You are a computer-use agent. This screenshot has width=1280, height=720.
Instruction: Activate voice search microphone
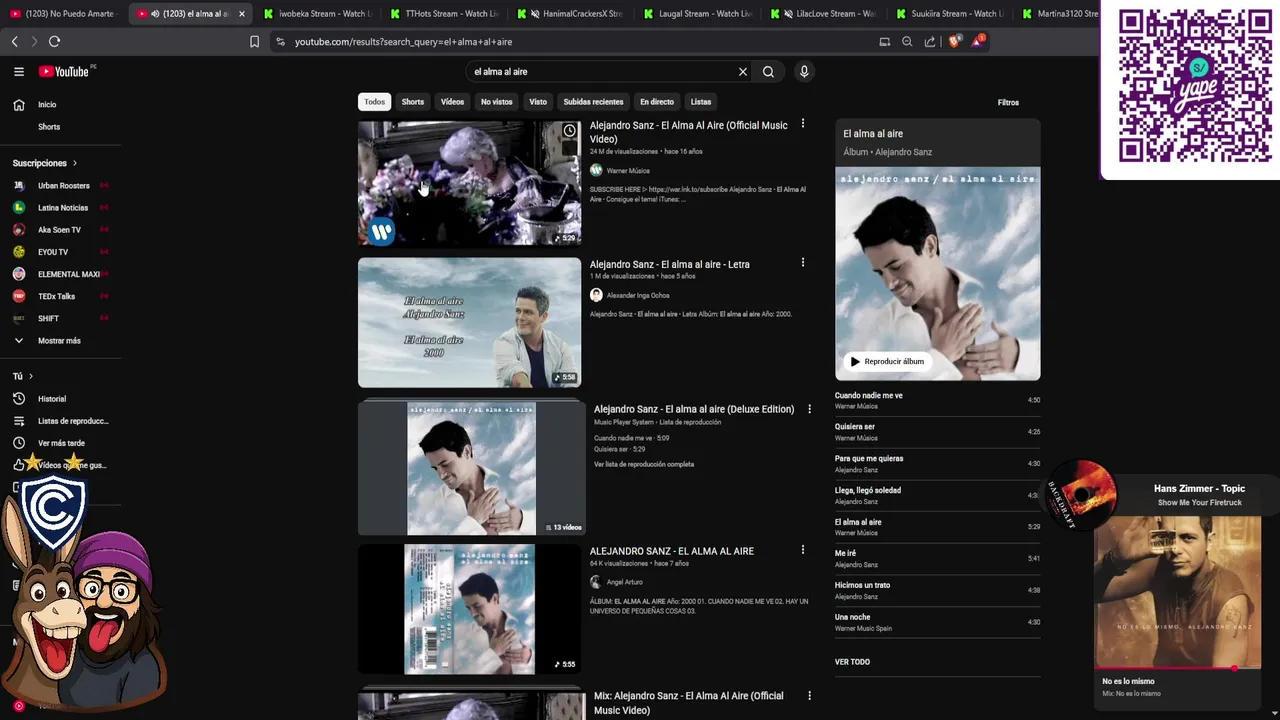803,72
